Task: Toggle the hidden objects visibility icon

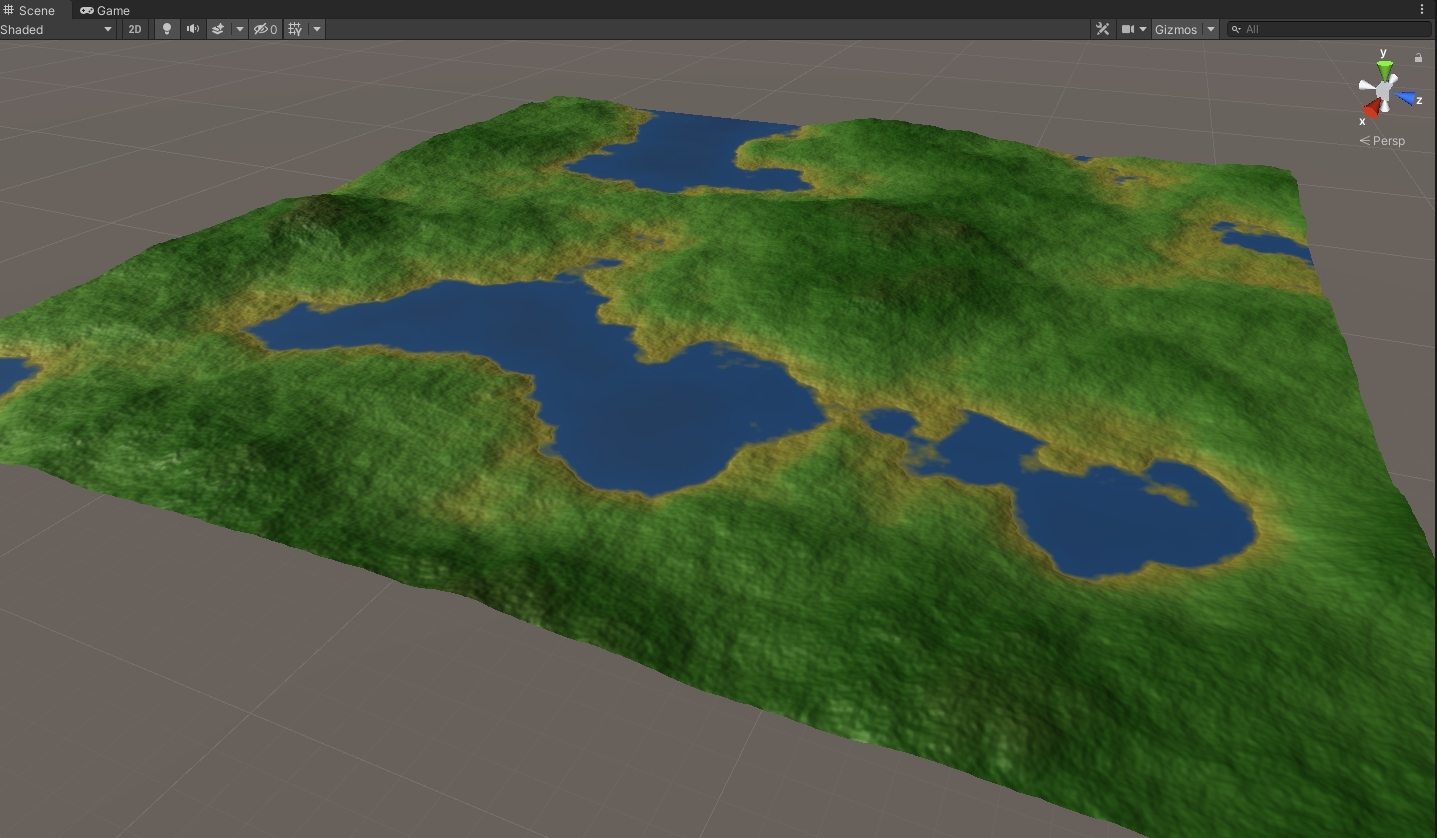Action: 265,29
